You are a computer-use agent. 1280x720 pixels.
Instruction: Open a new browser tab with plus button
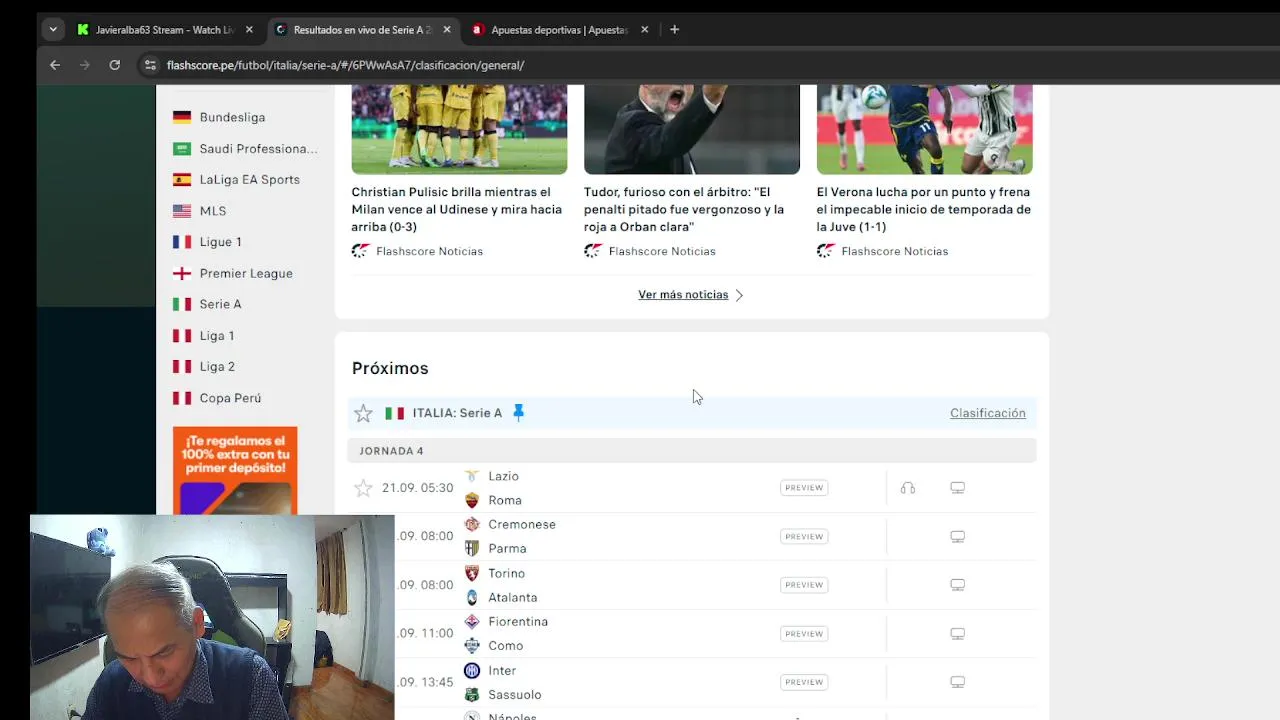[x=674, y=30]
